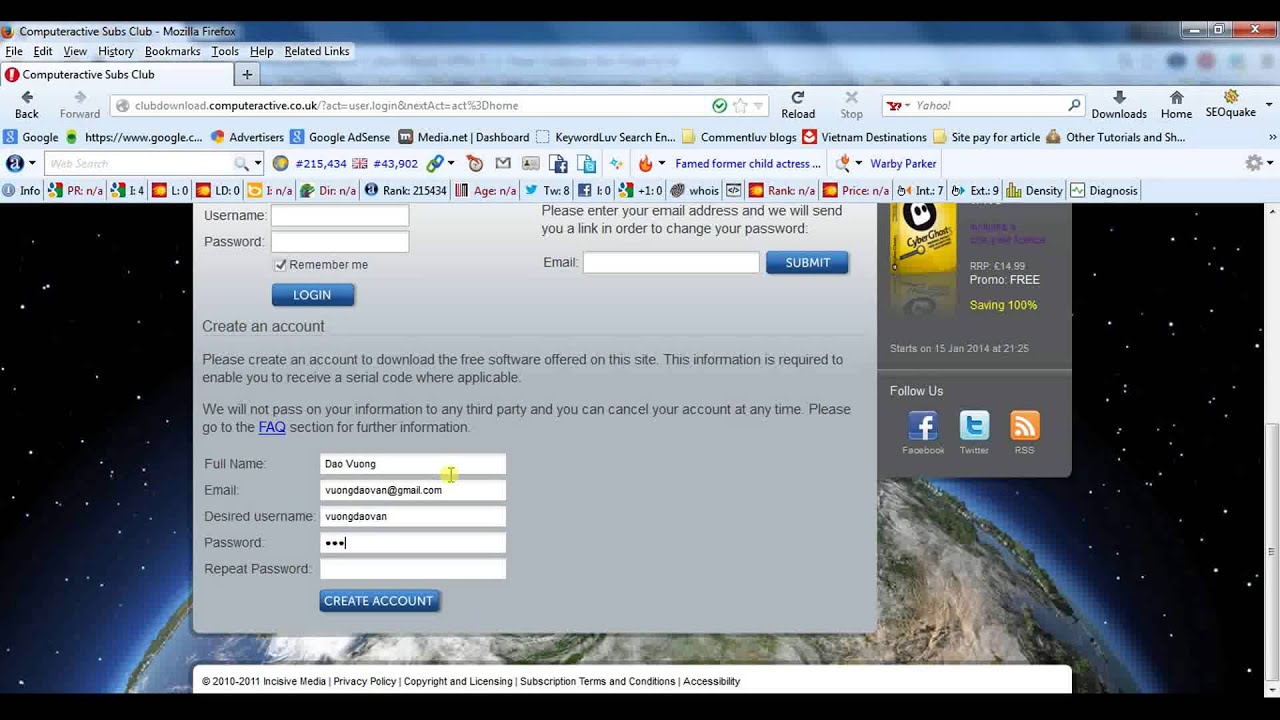This screenshot has width=1280, height=720.
Task: Click the Yahoo search magnifier icon
Action: [1074, 105]
